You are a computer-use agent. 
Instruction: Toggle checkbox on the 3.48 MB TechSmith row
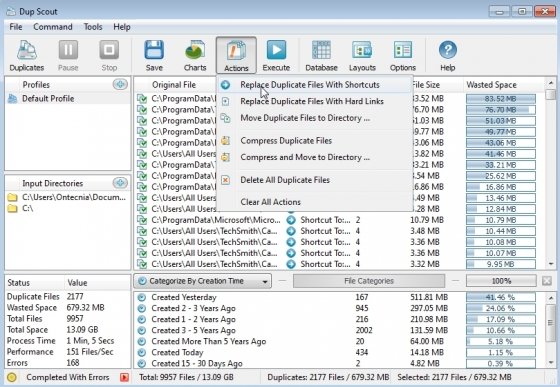pos(142,231)
